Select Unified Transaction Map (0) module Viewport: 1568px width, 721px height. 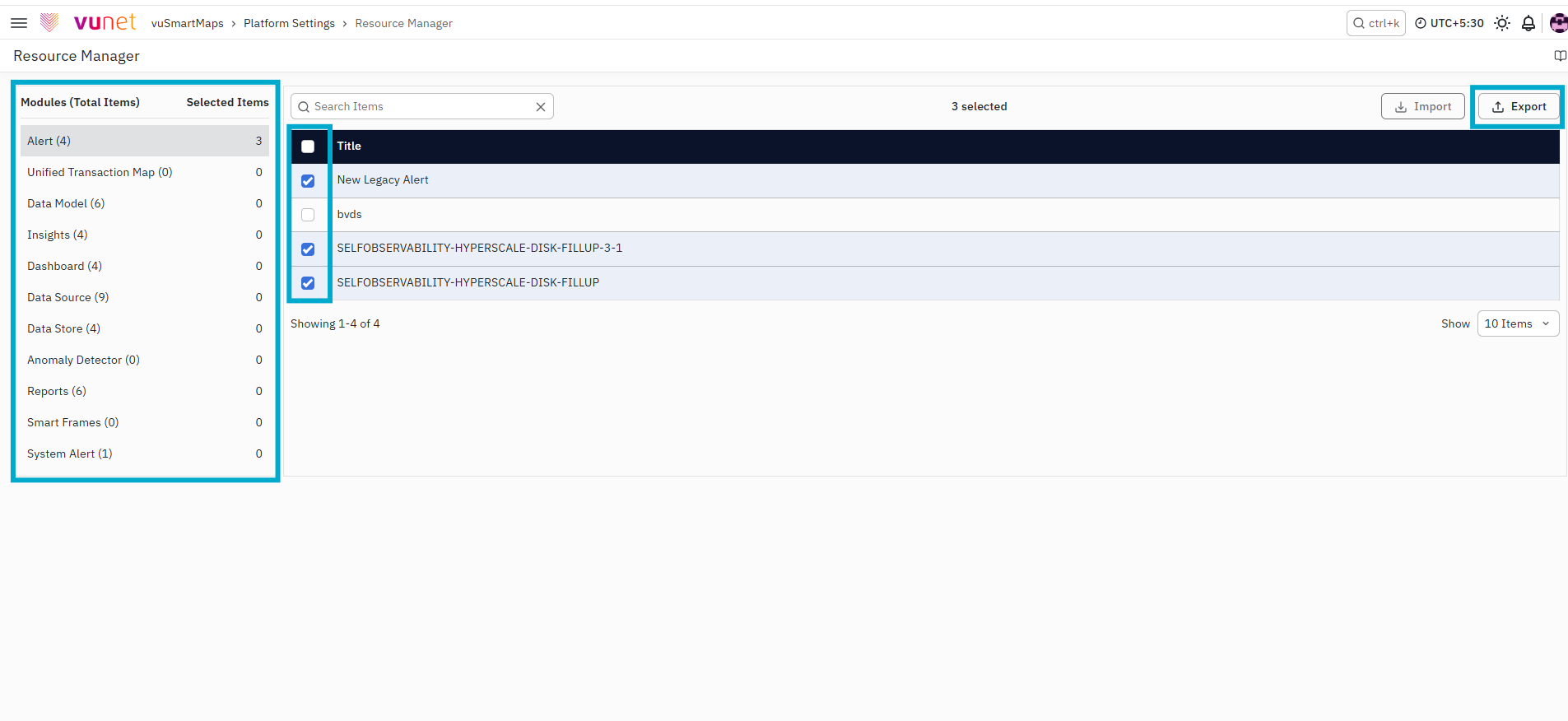[x=145, y=172]
